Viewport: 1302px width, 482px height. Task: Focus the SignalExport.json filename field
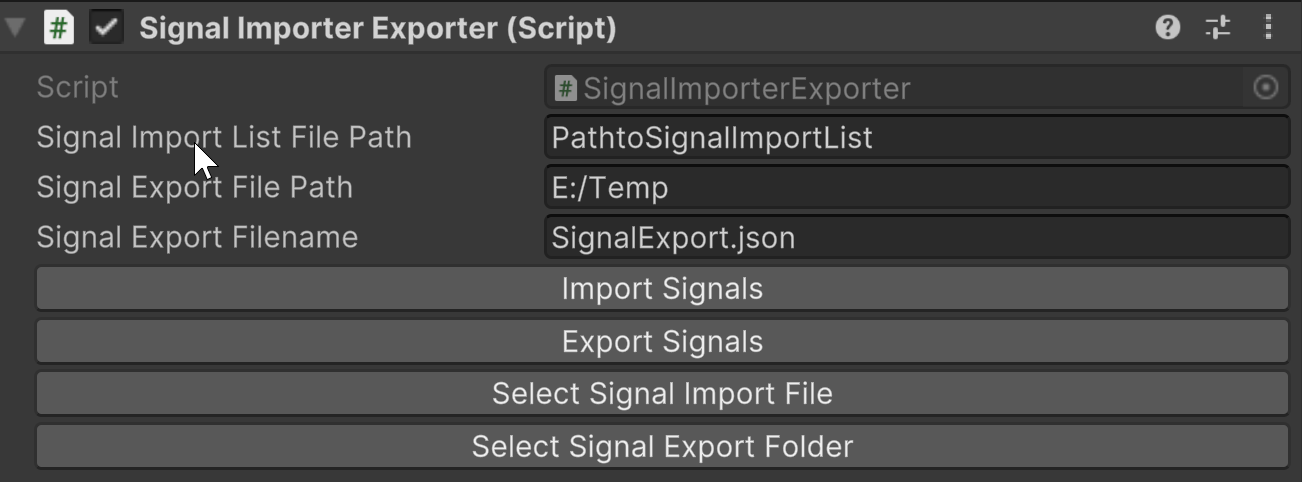[x=916, y=238]
